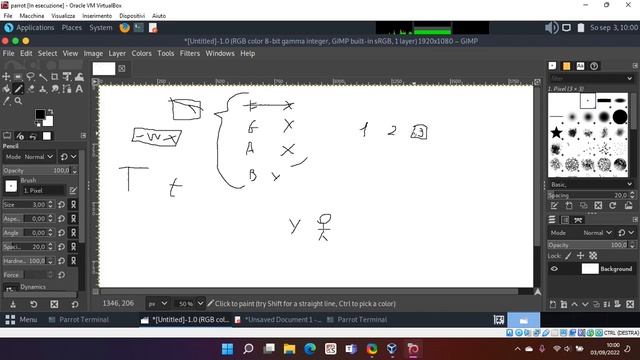640x360 pixels.
Task: Swap foreground and background colors
Action: tap(50, 111)
